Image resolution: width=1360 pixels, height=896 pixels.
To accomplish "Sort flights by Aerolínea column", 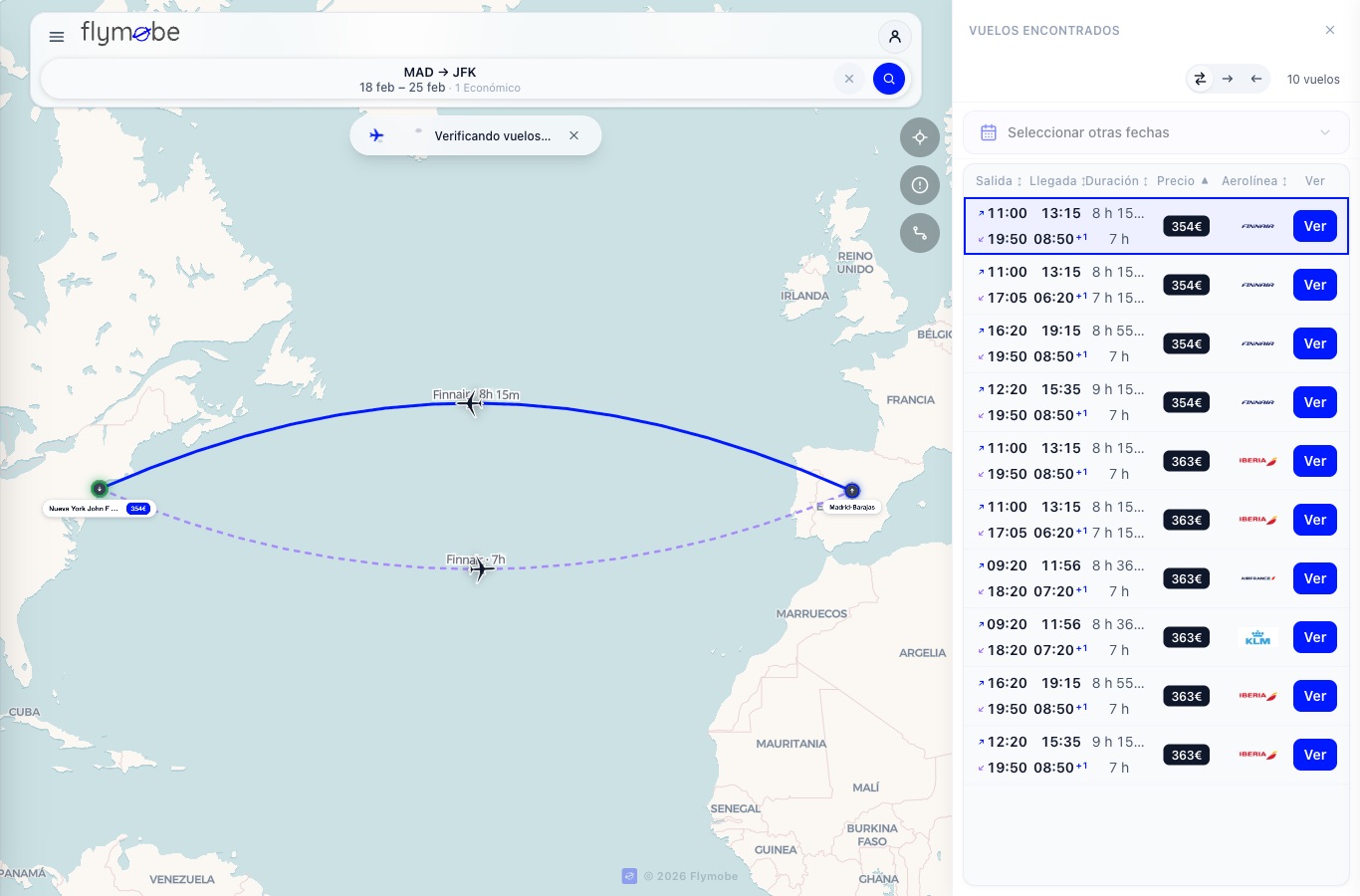I will [1254, 181].
